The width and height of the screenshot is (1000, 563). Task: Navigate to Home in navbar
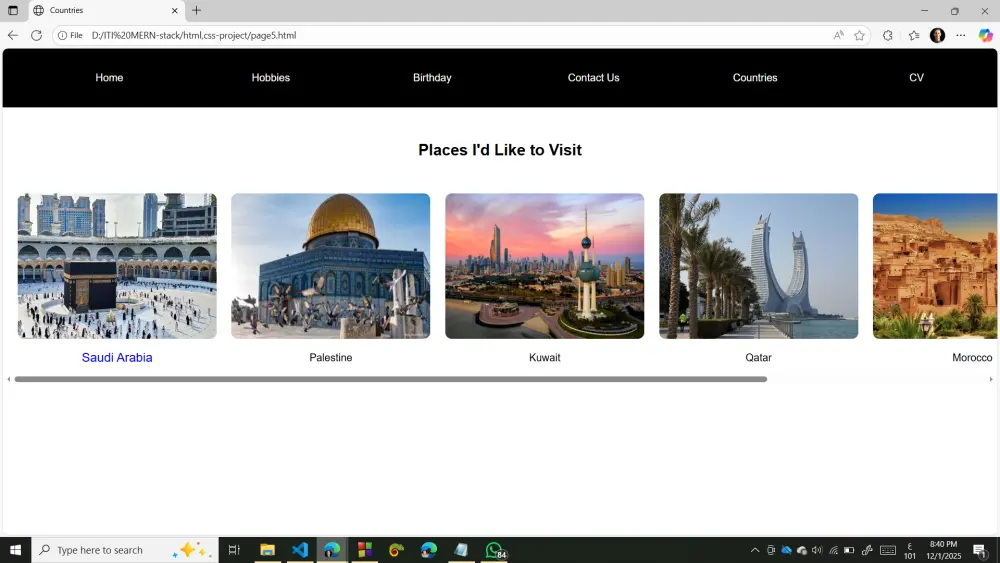pyautogui.click(x=109, y=78)
